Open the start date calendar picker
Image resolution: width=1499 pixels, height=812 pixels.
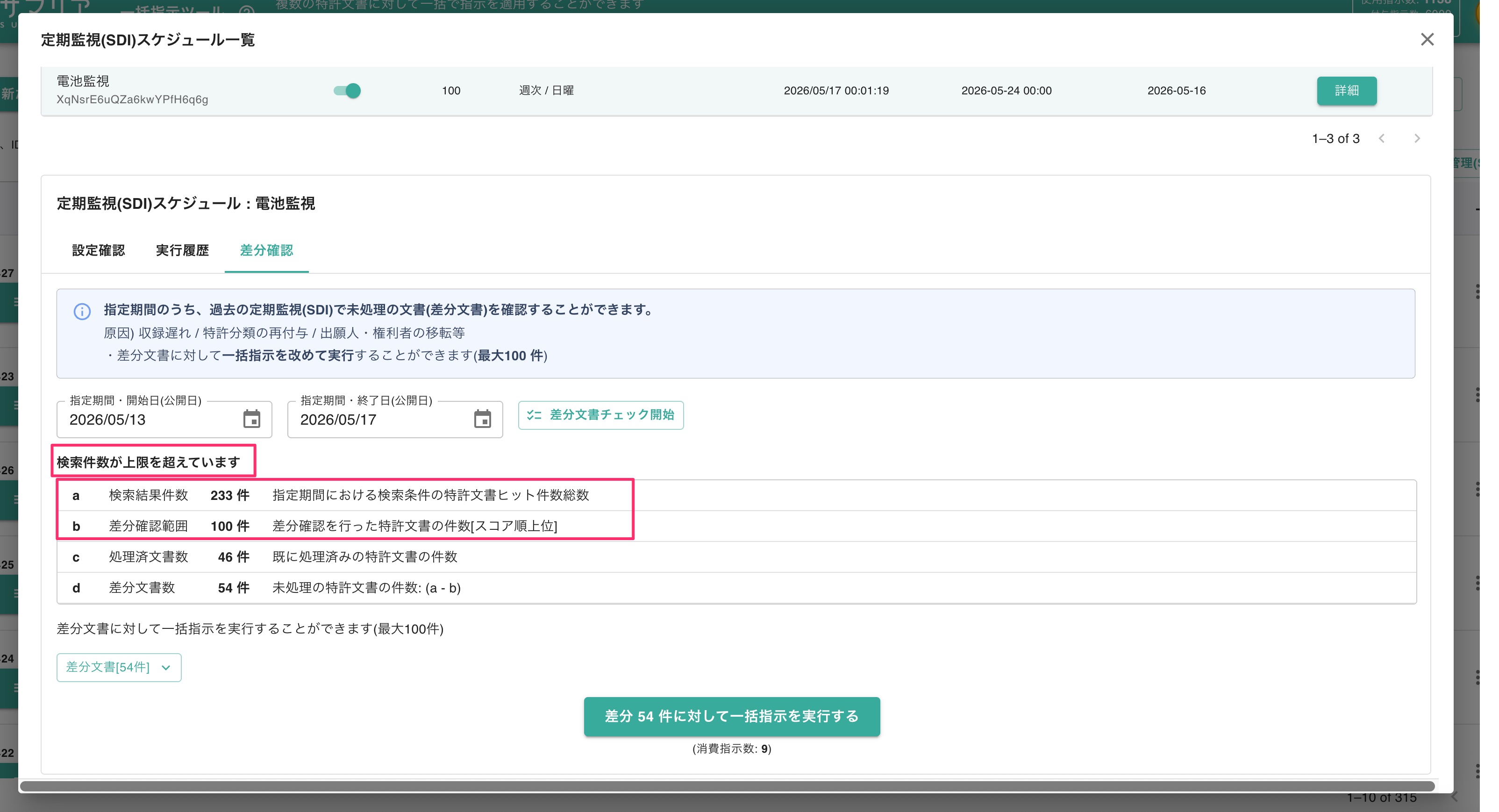pyautogui.click(x=251, y=420)
